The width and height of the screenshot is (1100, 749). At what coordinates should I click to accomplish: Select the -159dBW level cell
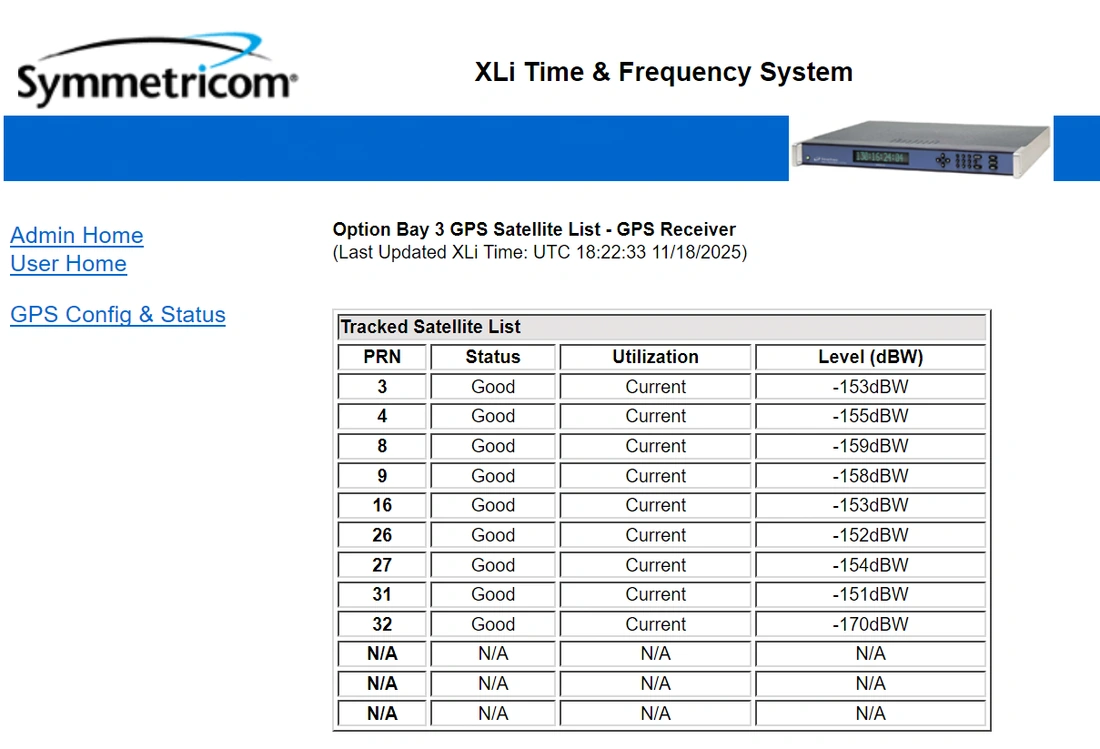(870, 446)
